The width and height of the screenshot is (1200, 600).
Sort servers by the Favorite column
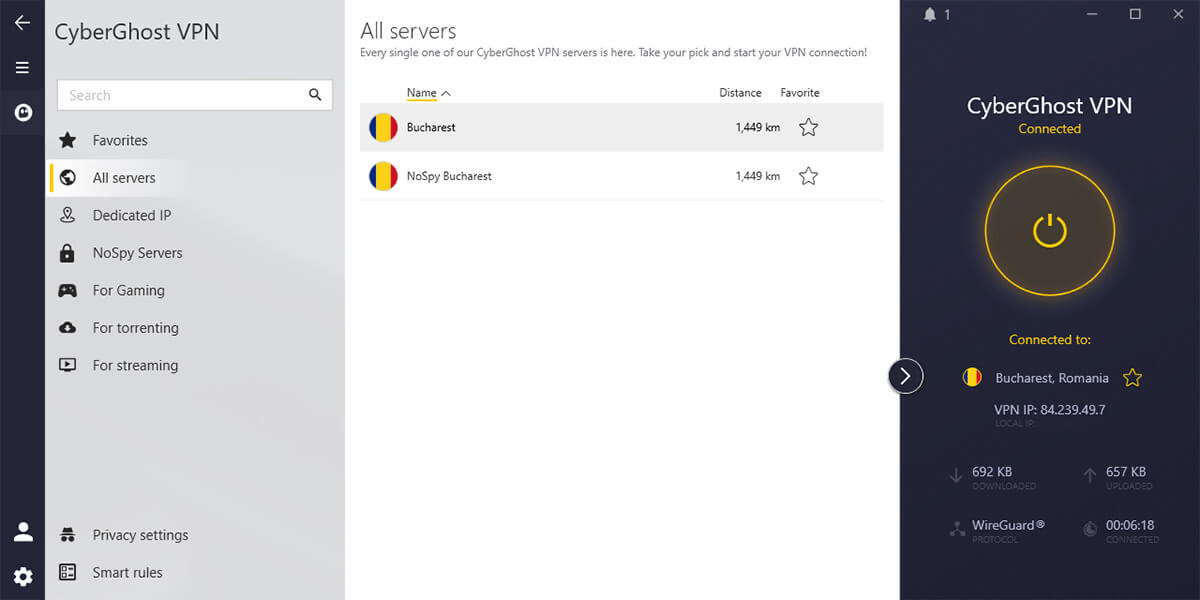(800, 93)
